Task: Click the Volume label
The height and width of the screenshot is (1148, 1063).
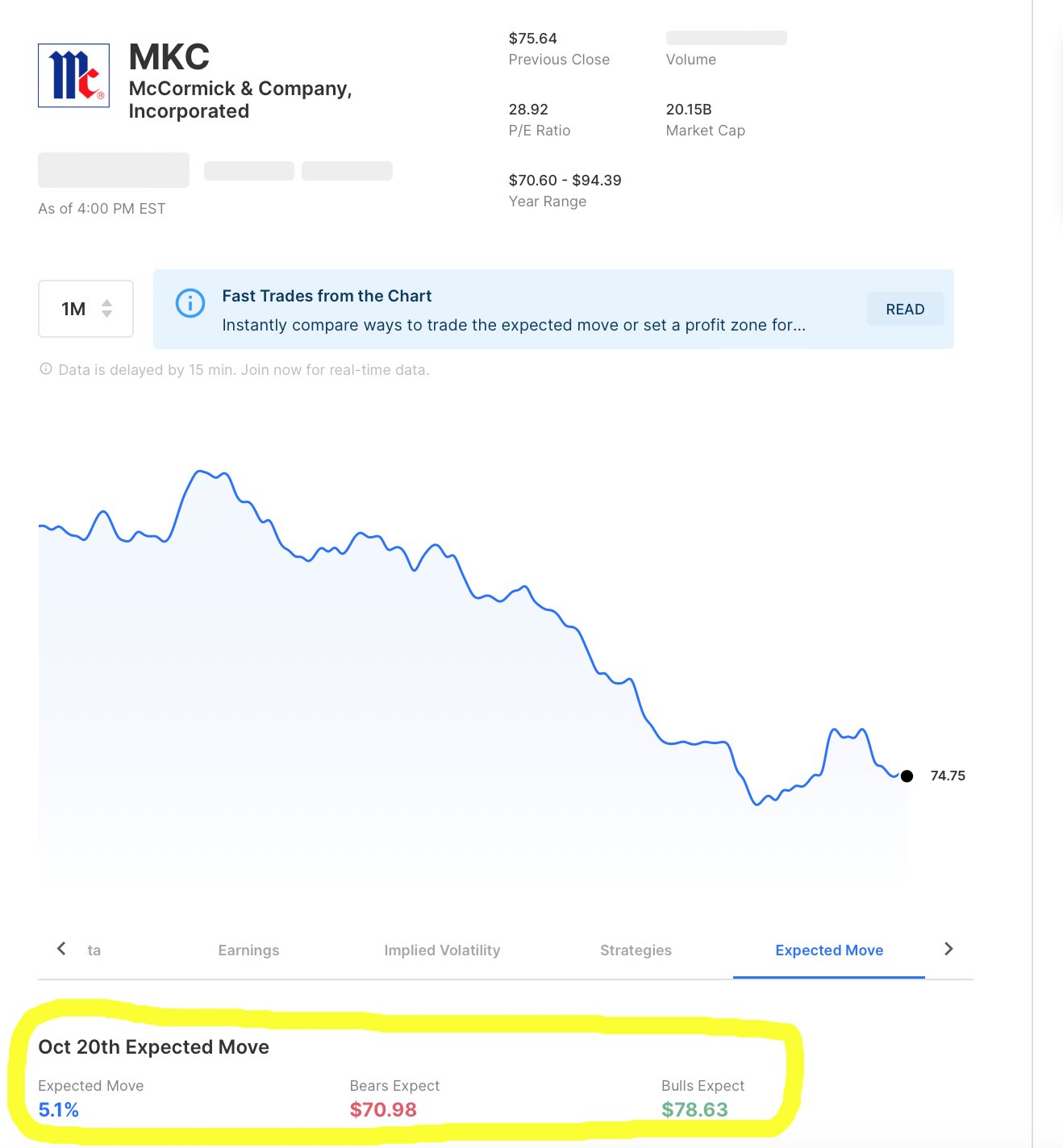Action: click(691, 60)
